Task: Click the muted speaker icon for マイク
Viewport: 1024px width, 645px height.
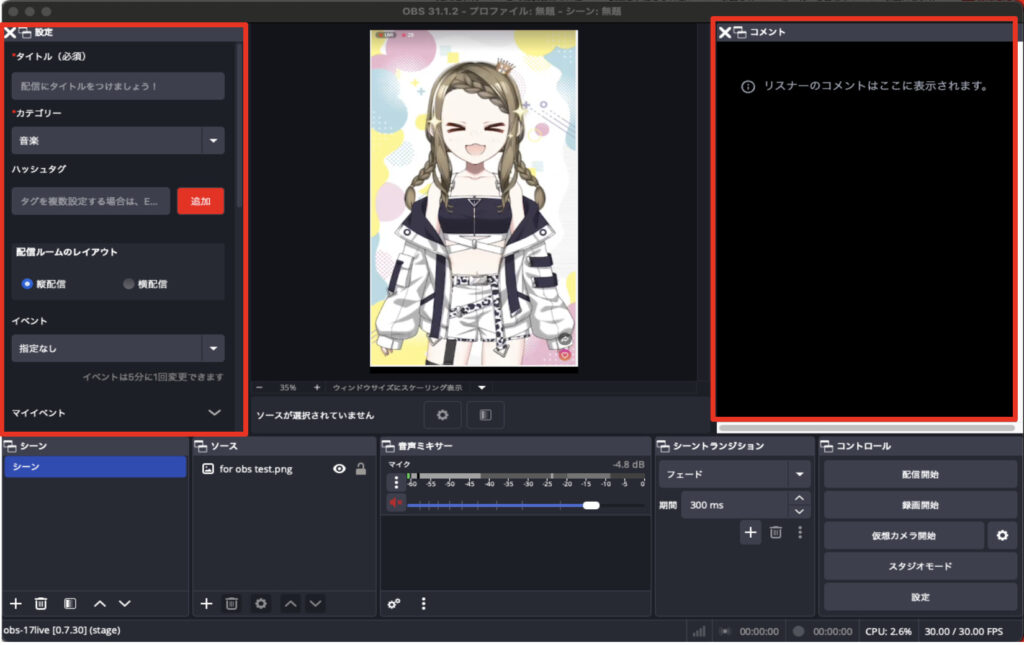Action: pyautogui.click(x=396, y=503)
